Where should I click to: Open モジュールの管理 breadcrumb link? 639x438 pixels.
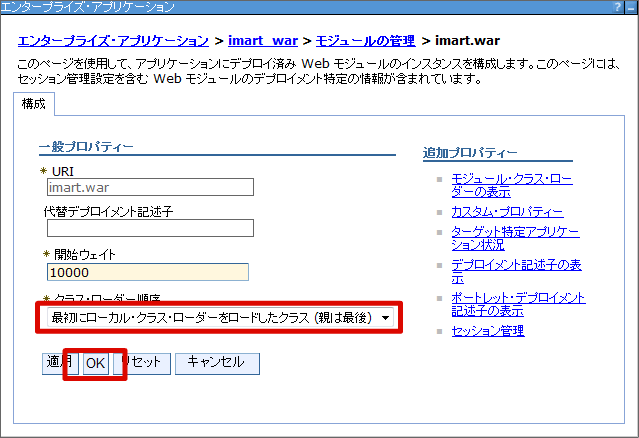[x=366, y=41]
